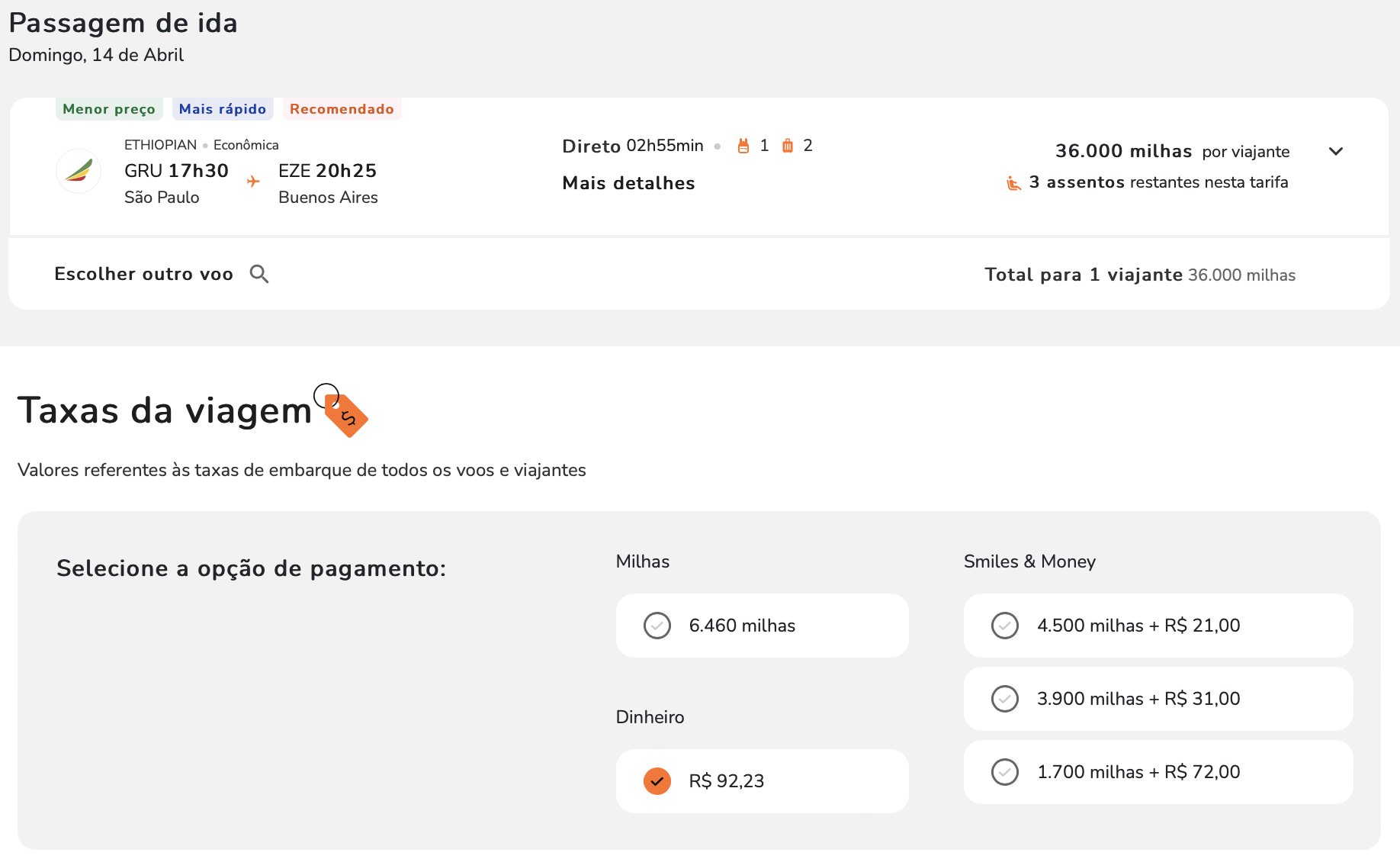Click the São Paulo origin text
1400x859 pixels.
[162, 198]
